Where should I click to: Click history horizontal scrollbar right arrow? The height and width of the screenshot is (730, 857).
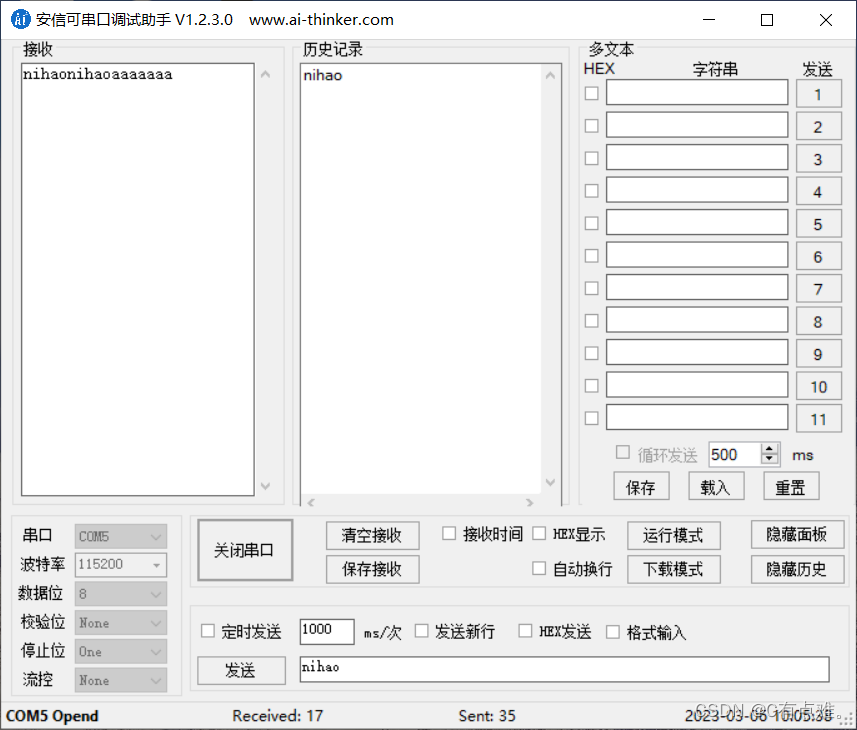tap(529, 502)
